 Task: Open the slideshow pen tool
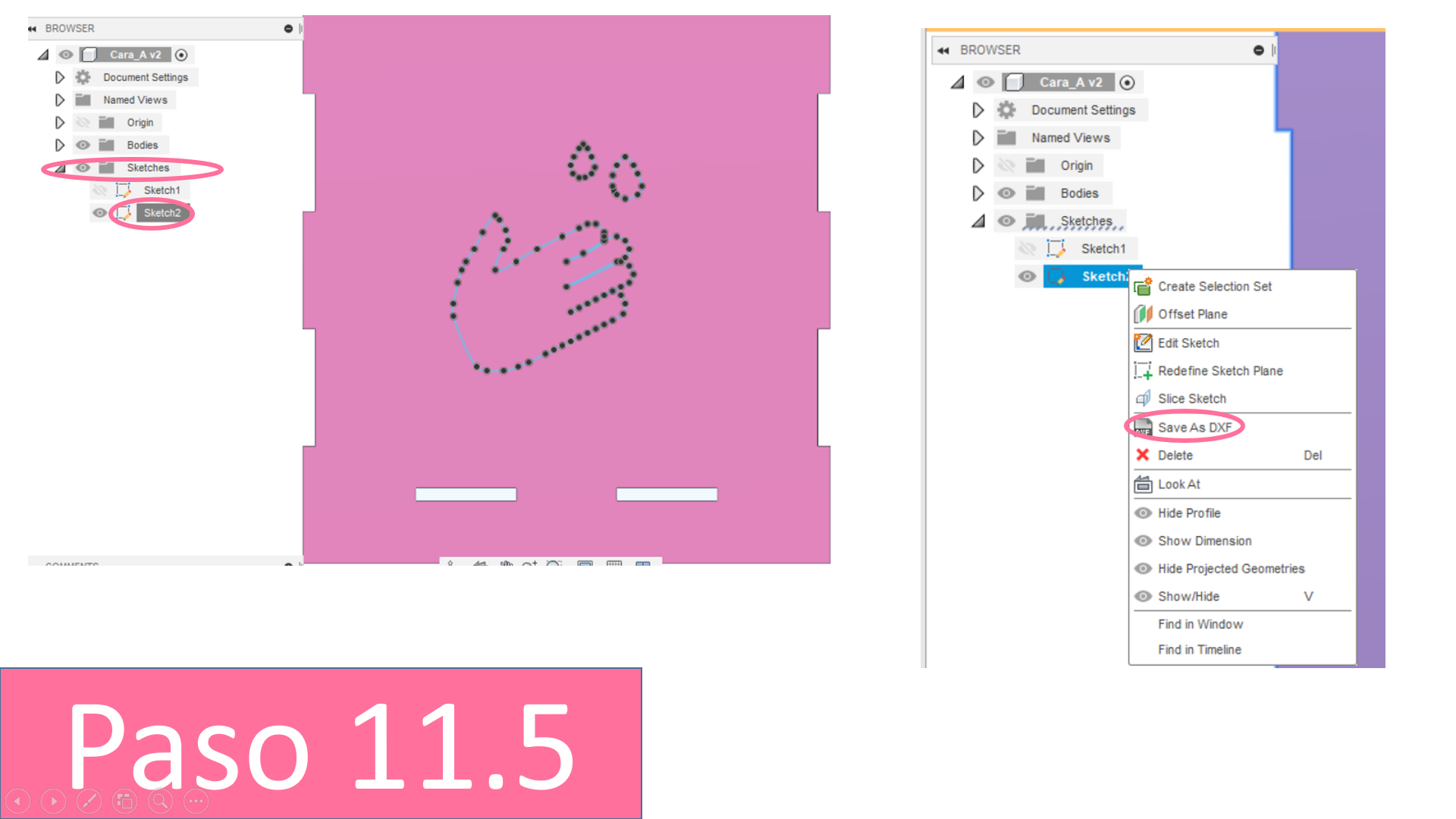pos(89,801)
